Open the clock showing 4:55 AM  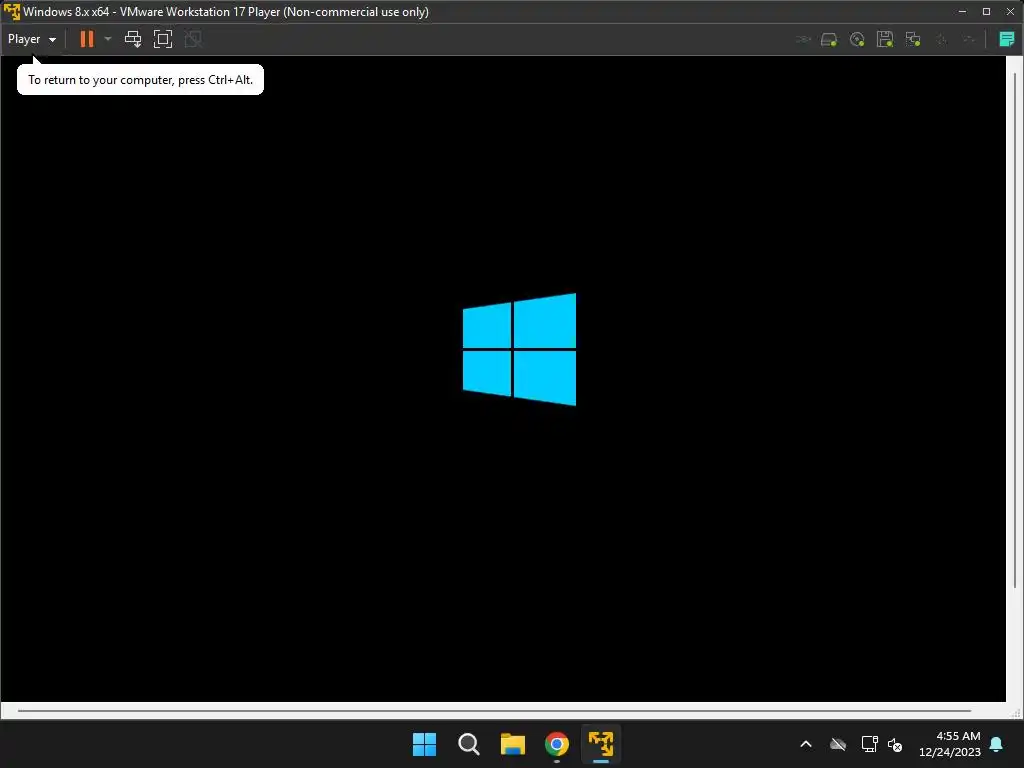[950, 744]
